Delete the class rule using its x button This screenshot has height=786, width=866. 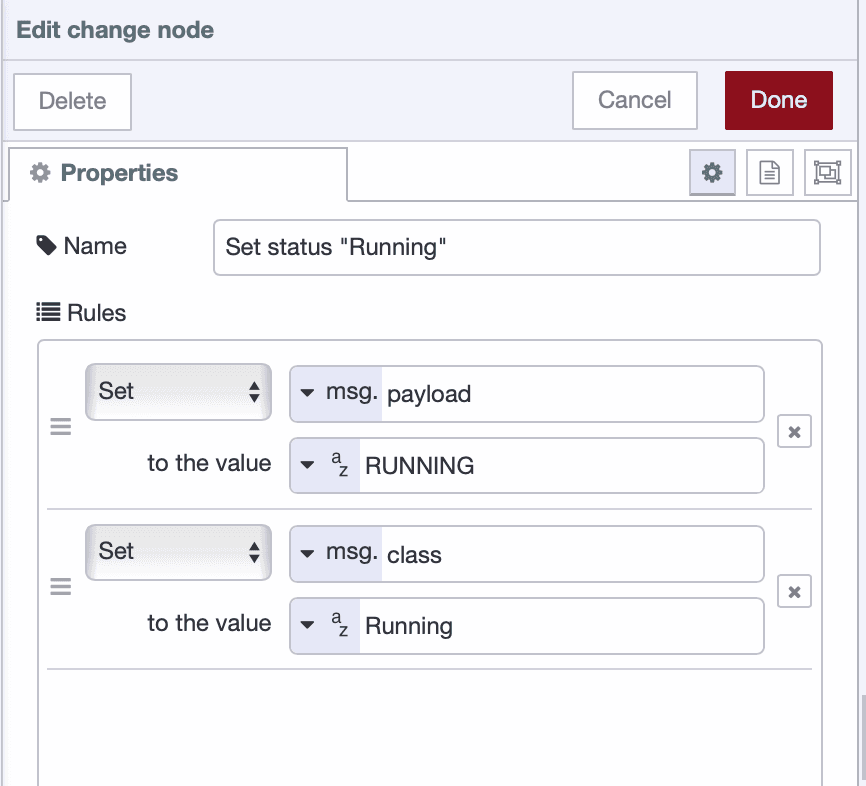(x=794, y=591)
